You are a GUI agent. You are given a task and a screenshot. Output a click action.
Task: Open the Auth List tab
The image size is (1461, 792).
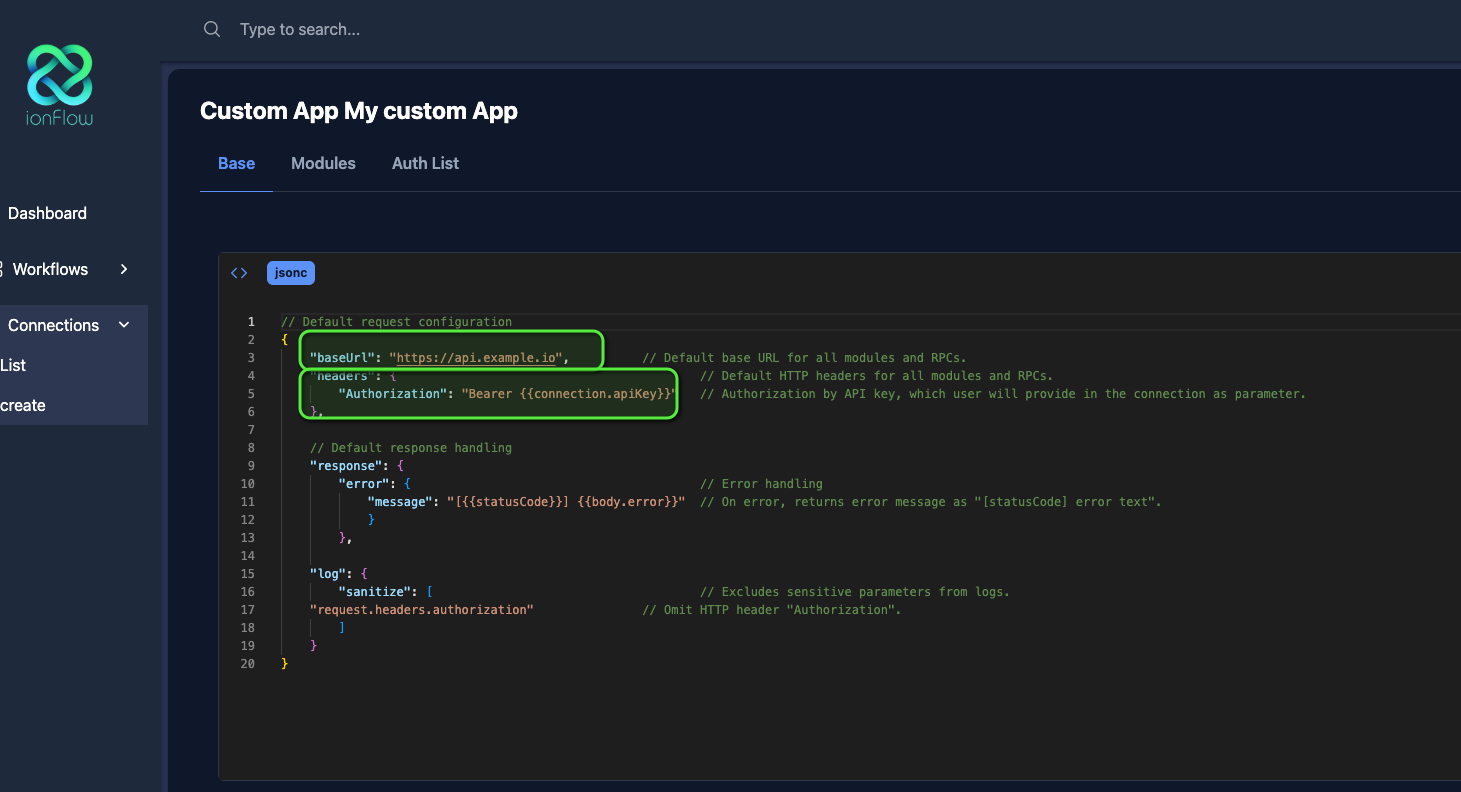(x=425, y=163)
